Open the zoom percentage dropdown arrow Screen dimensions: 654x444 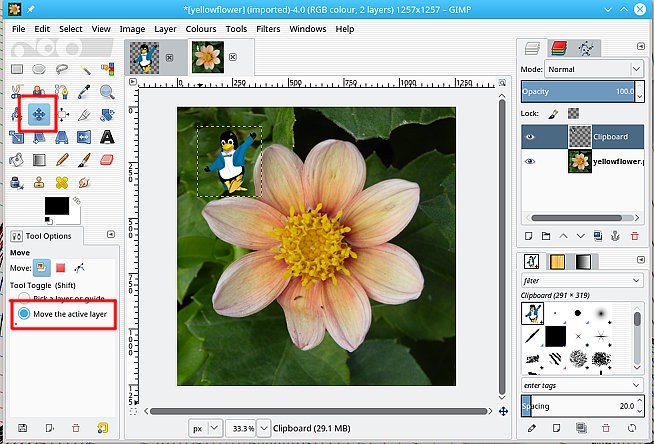click(264, 428)
